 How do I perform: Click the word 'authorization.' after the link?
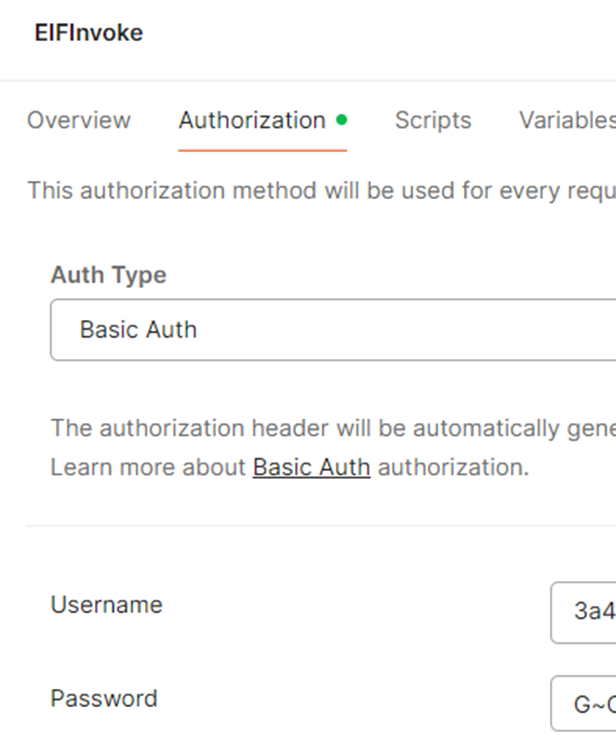point(453,467)
